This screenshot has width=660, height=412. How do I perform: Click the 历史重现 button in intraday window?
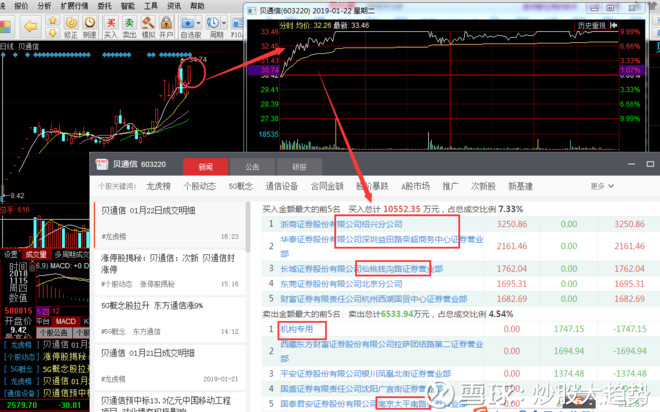[591, 26]
